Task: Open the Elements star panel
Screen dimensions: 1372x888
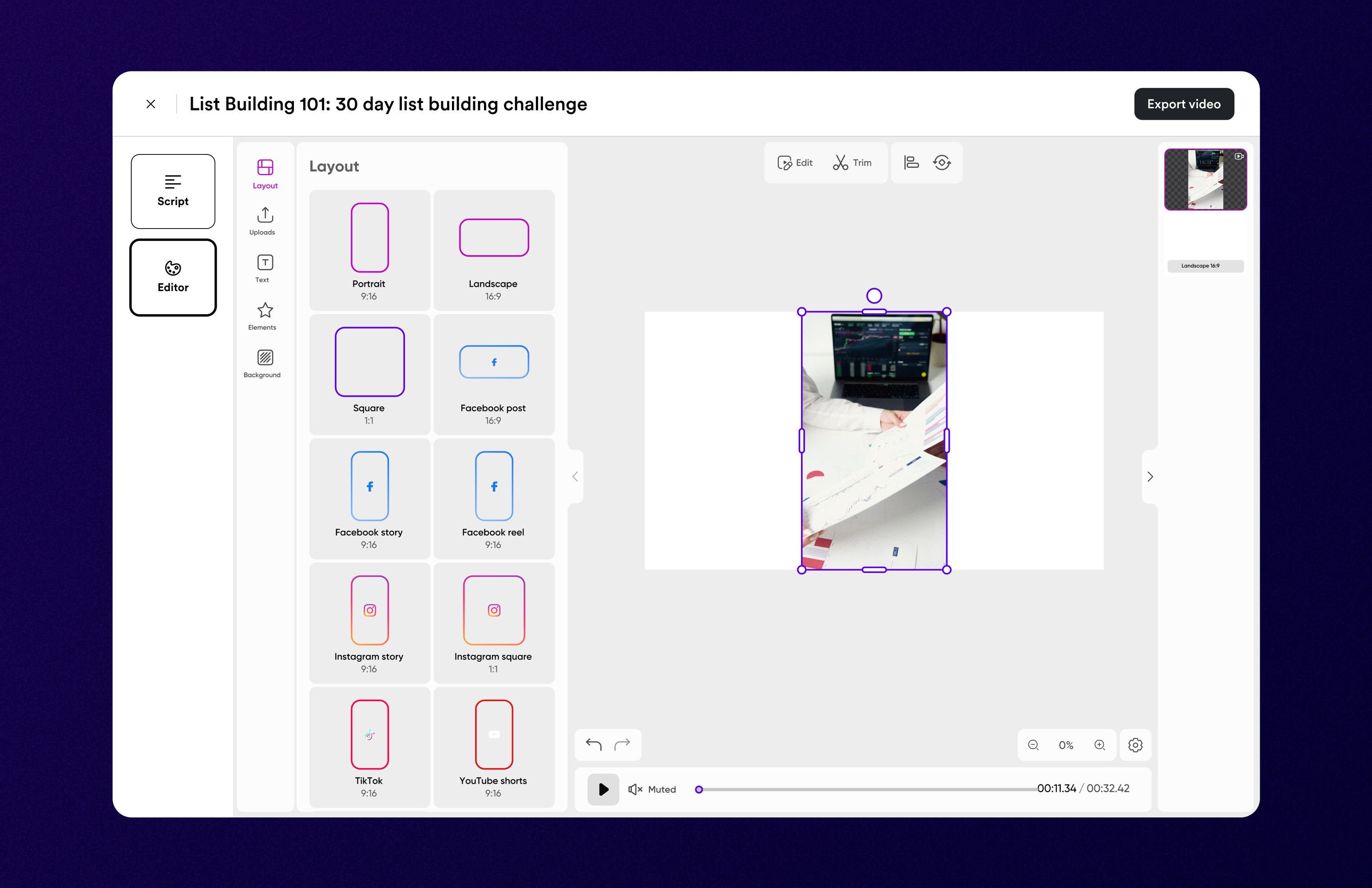Action: click(x=265, y=316)
